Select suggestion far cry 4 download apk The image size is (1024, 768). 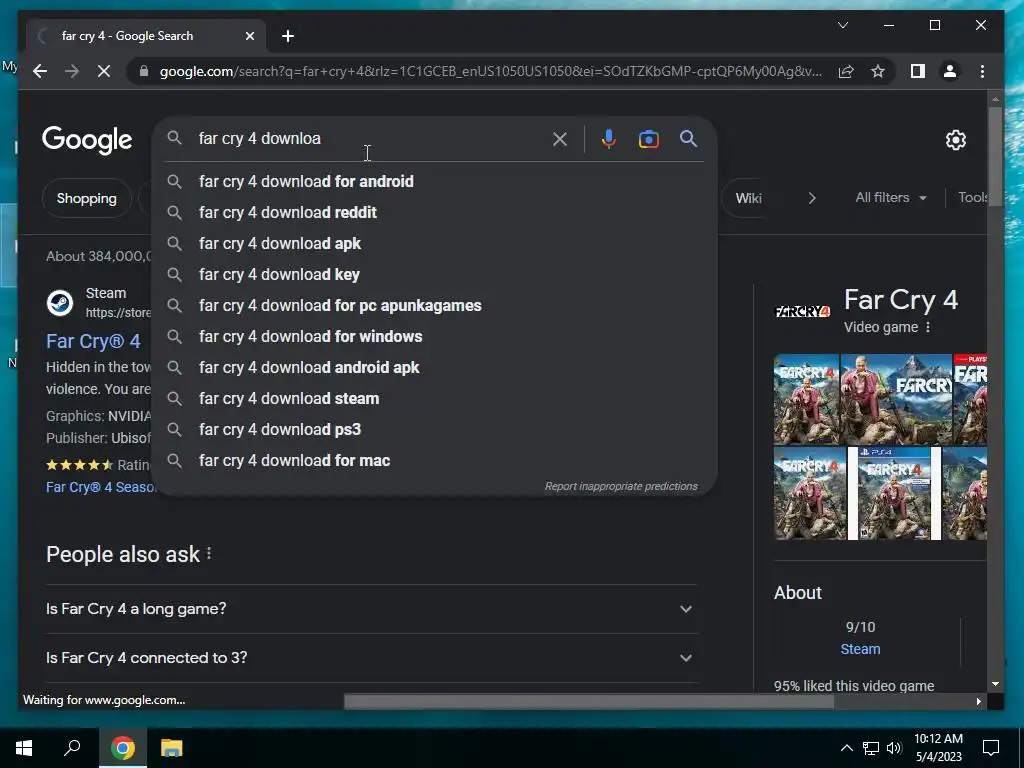pos(434,244)
